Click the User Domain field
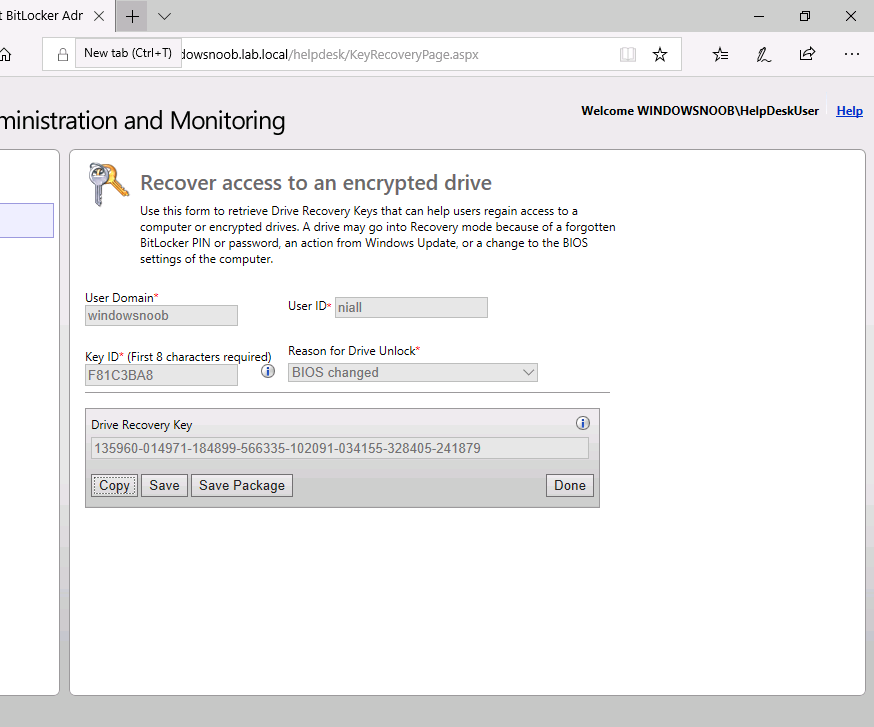The width and height of the screenshot is (874, 727). click(x=162, y=316)
